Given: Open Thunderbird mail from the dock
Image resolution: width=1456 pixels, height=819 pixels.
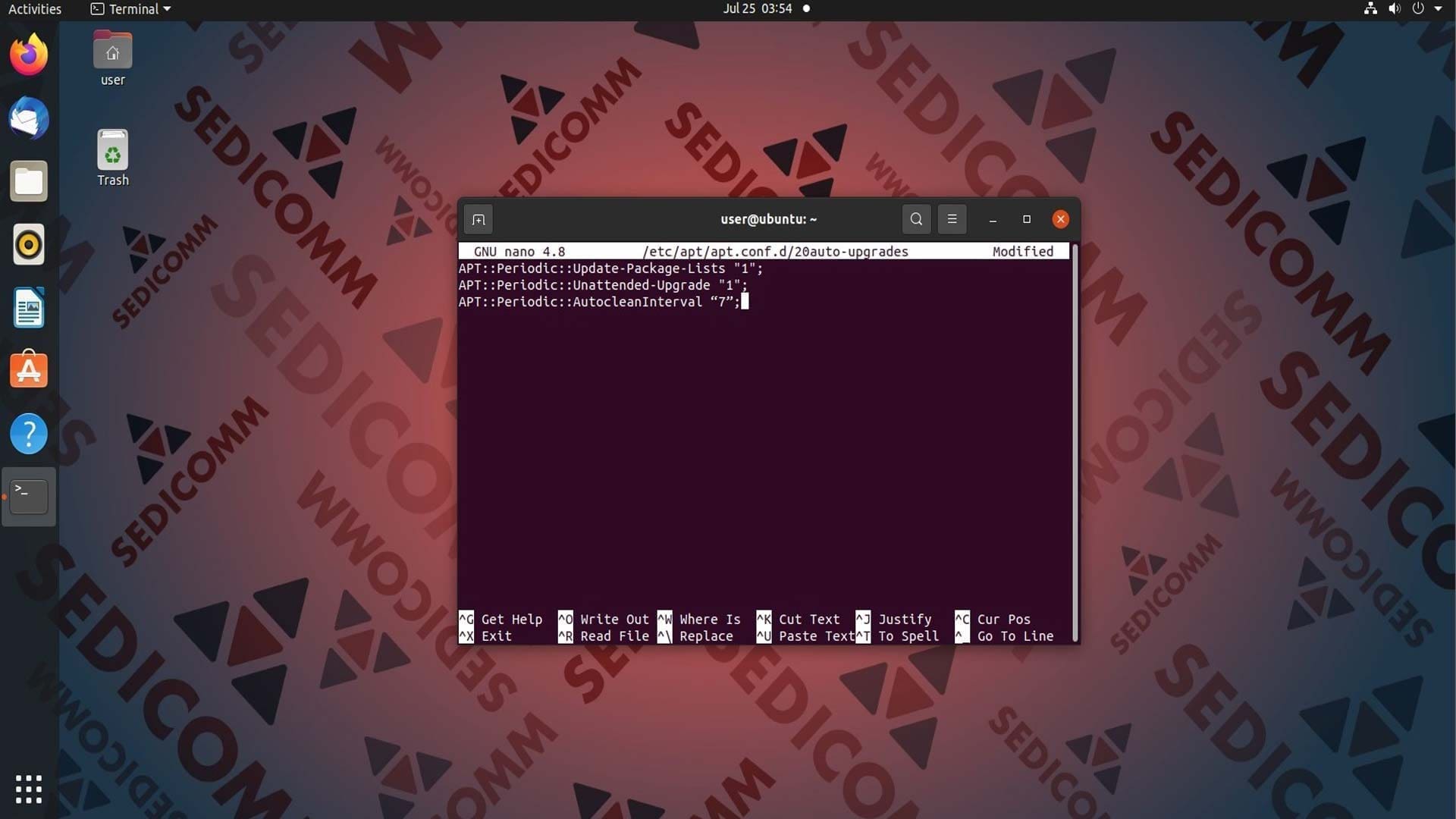Looking at the screenshot, I should click(29, 118).
